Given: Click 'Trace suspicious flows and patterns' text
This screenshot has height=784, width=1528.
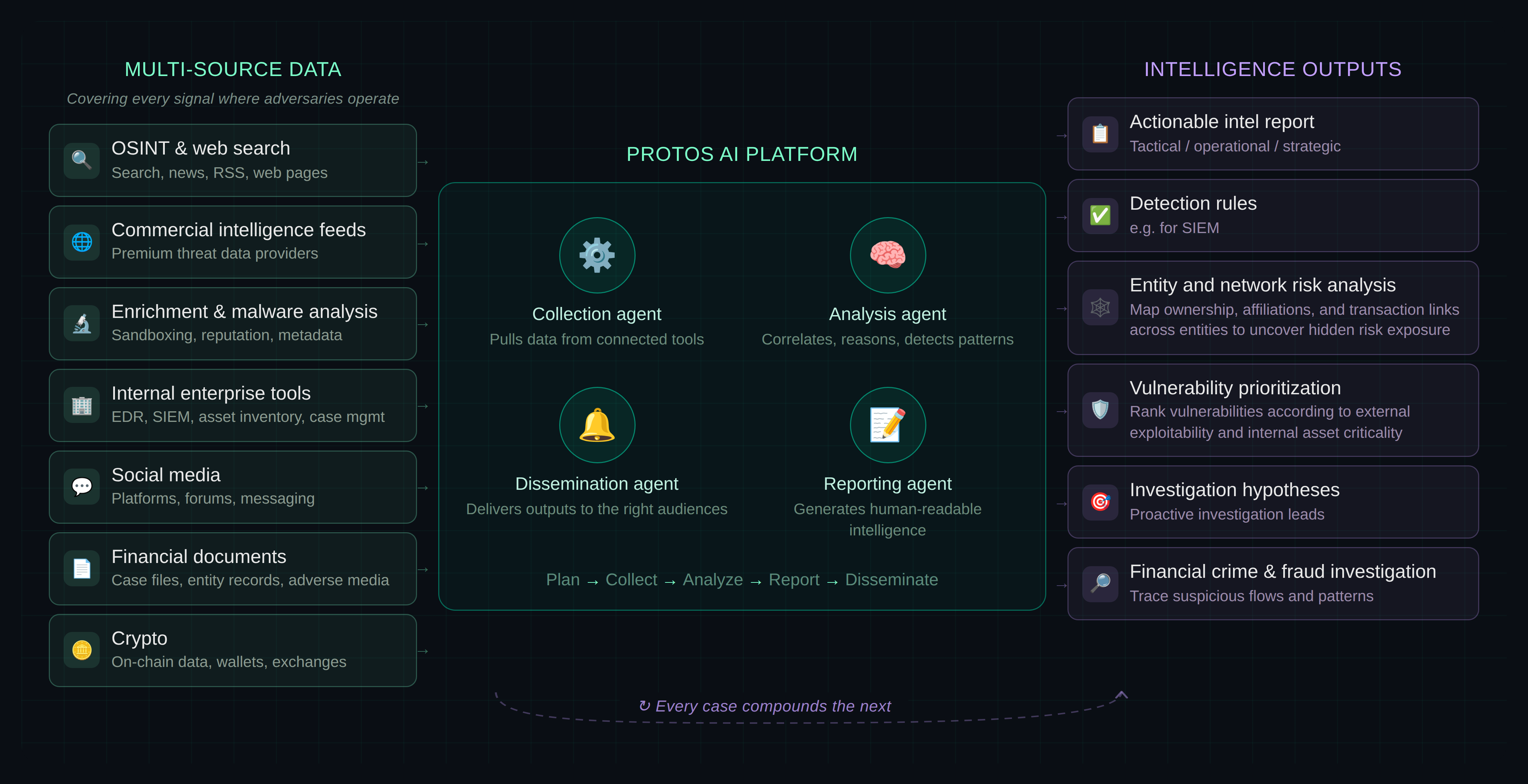Looking at the screenshot, I should pos(1252,596).
